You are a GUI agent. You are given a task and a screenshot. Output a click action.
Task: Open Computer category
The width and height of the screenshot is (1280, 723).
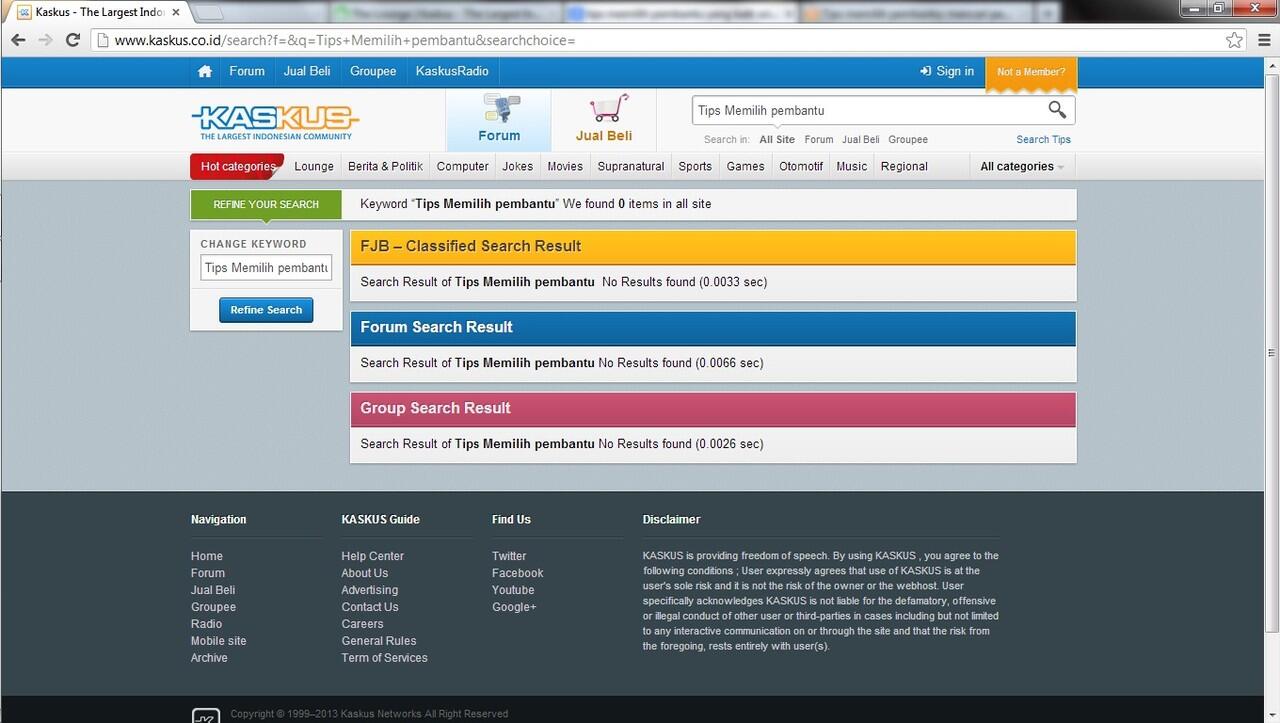coord(463,166)
